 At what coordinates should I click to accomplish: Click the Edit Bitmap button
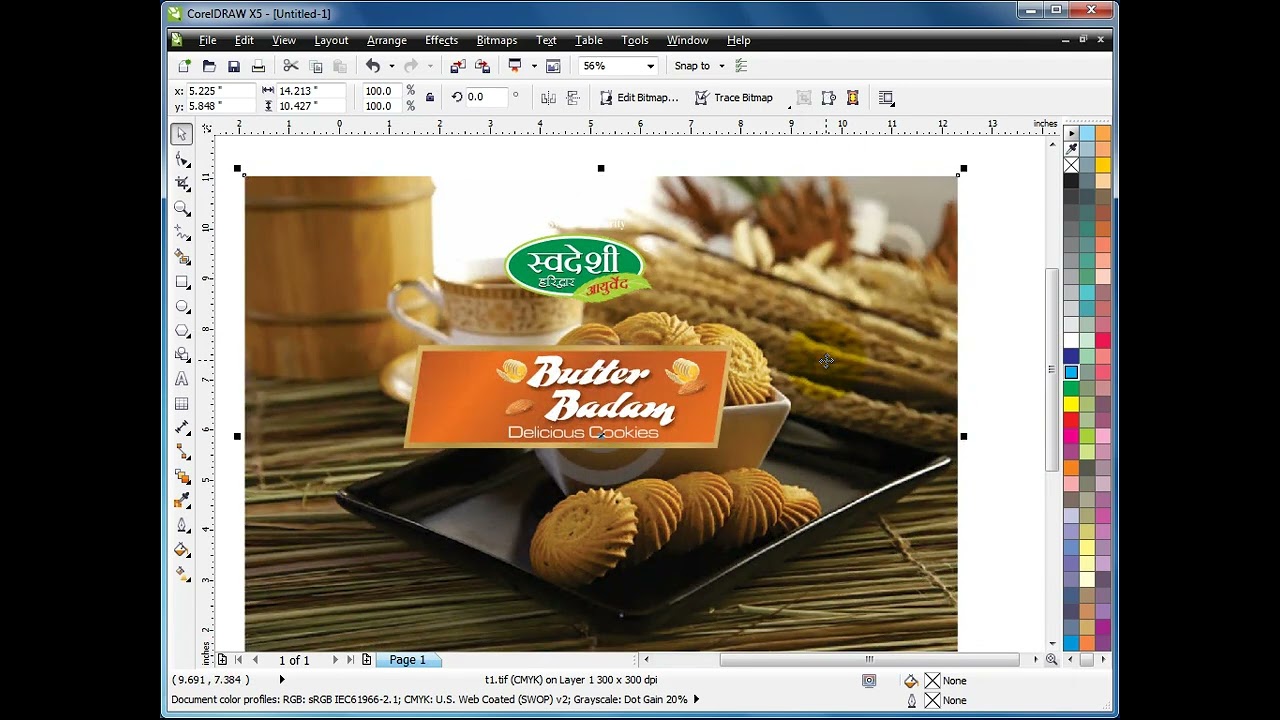[x=639, y=97]
